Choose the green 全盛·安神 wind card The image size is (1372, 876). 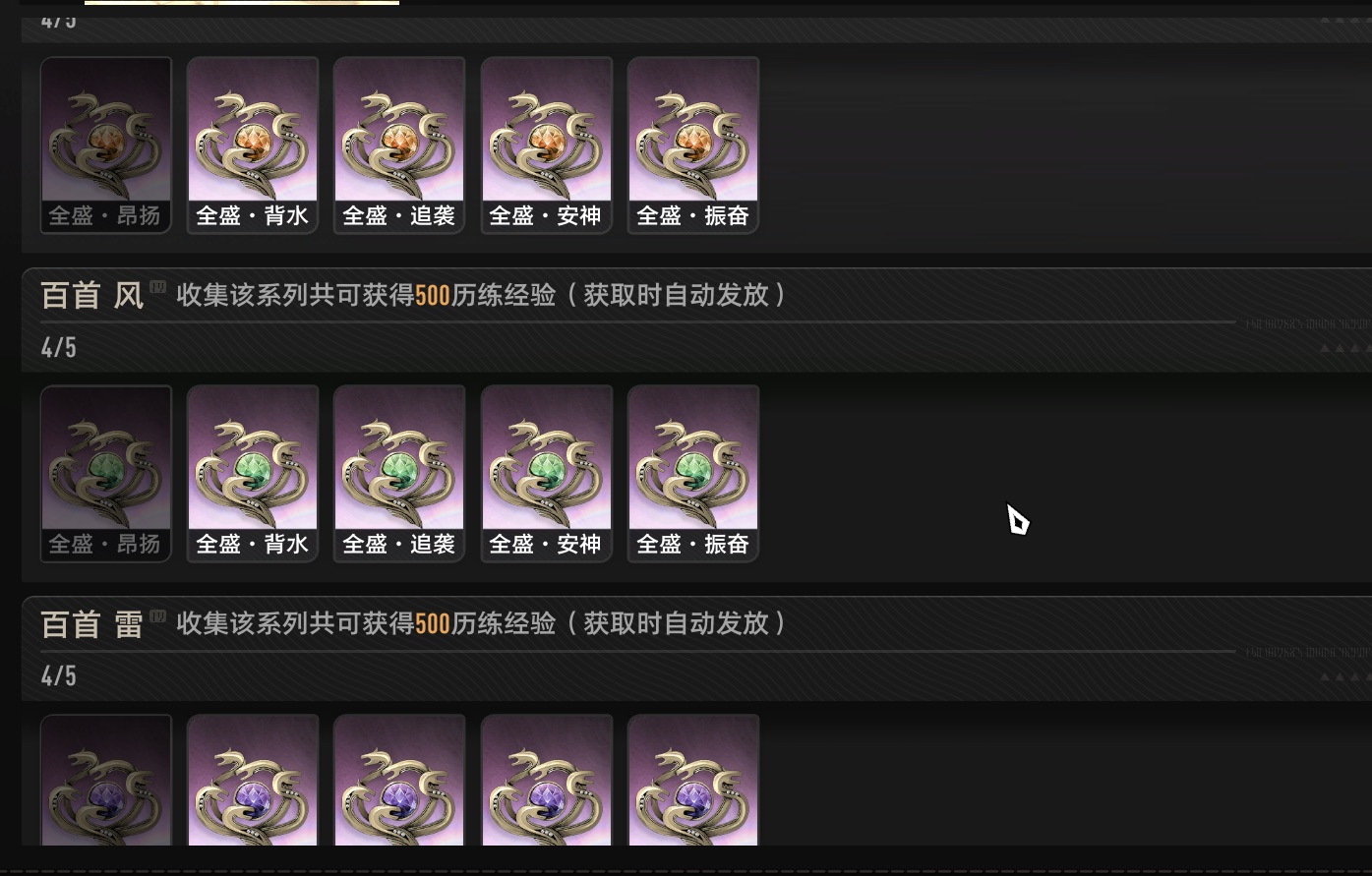coord(547,474)
